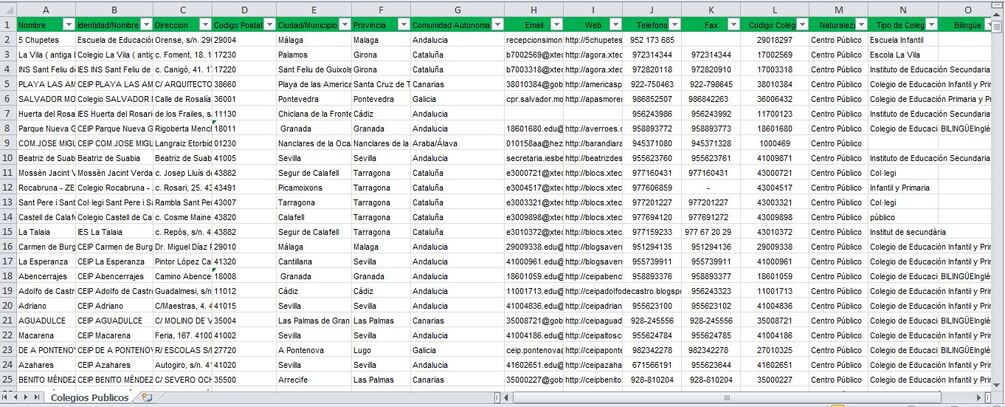Insert a new worksheet tab icon
The height and width of the screenshot is (407, 1005).
(x=147, y=397)
